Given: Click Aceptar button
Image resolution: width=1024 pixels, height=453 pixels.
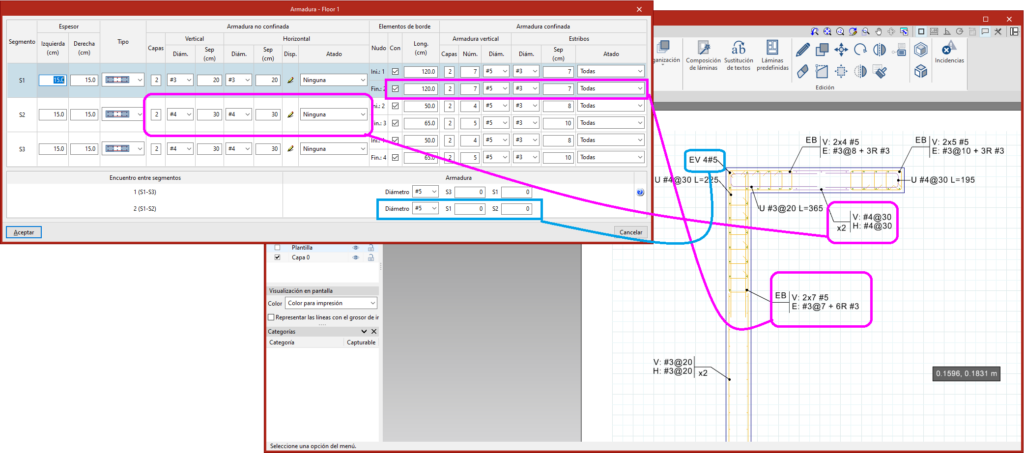Looking at the screenshot, I should 24,232.
